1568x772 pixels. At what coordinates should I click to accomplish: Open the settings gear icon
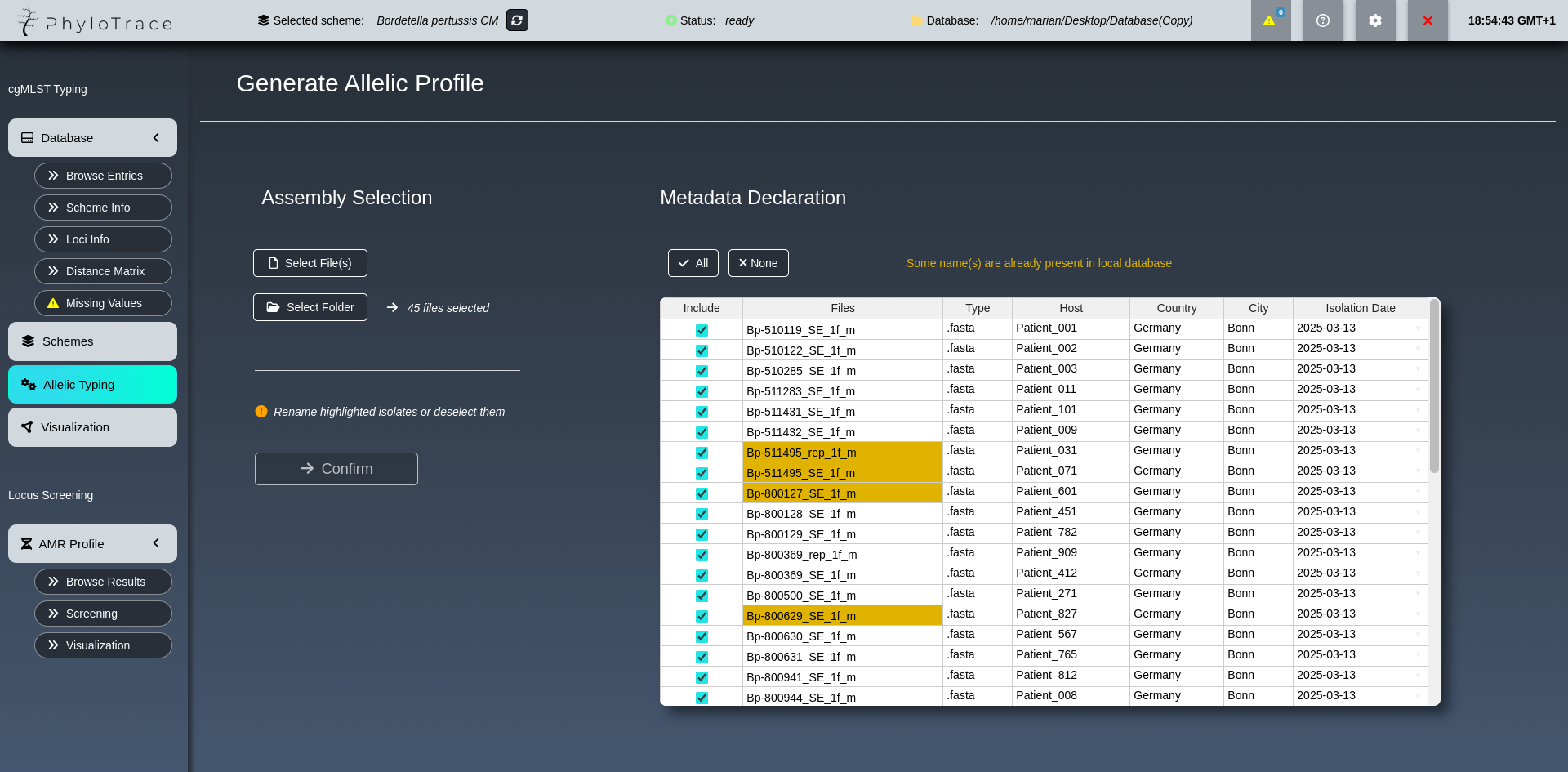click(1375, 20)
